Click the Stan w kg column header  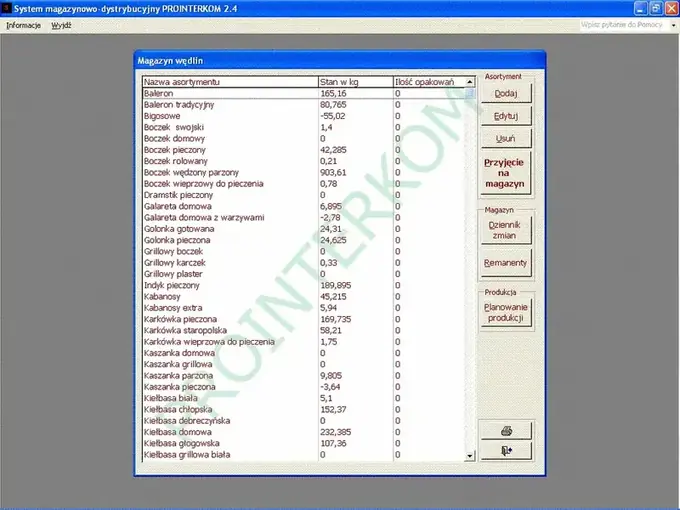(356, 82)
